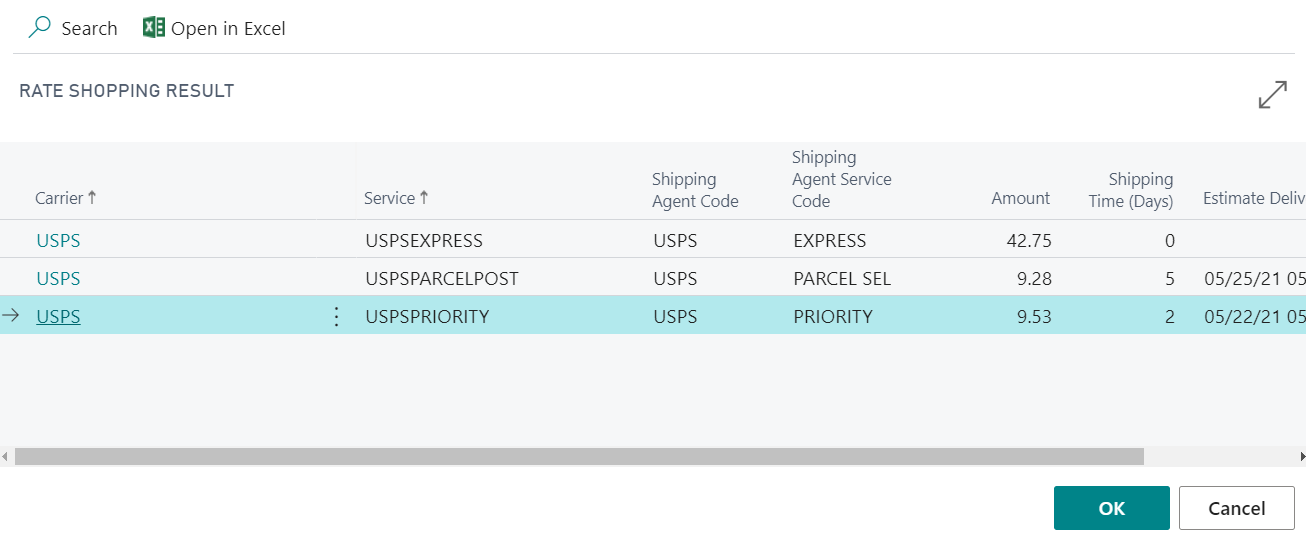The width and height of the screenshot is (1306, 542).
Task: Click the Excel icon in toolbar
Action: coord(154,28)
